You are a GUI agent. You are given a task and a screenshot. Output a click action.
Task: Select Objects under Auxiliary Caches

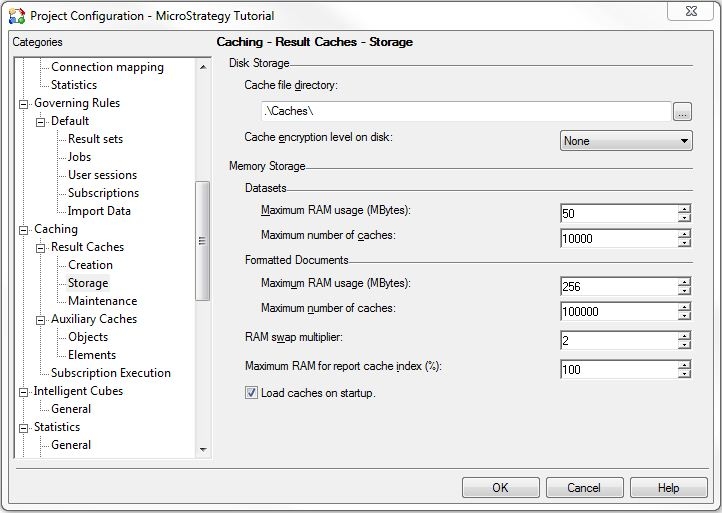click(87, 337)
